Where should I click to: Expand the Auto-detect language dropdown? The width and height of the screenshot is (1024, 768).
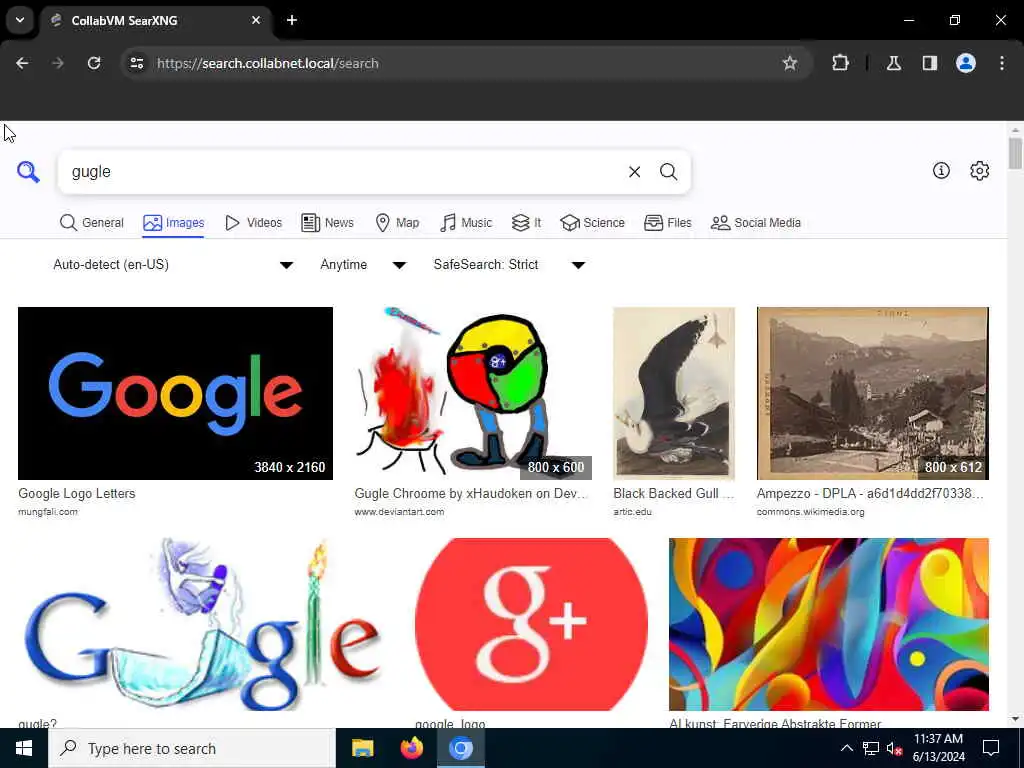173,264
